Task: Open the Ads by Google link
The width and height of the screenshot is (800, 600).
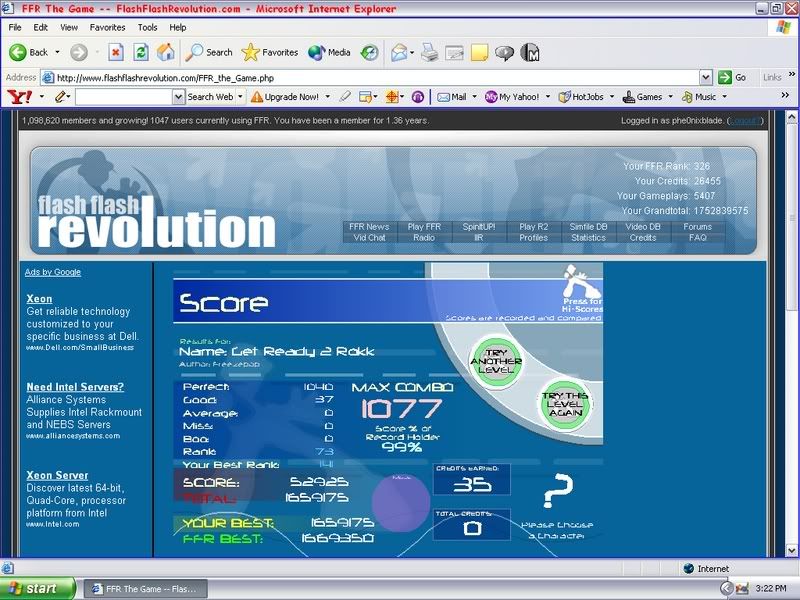Action: tap(53, 272)
